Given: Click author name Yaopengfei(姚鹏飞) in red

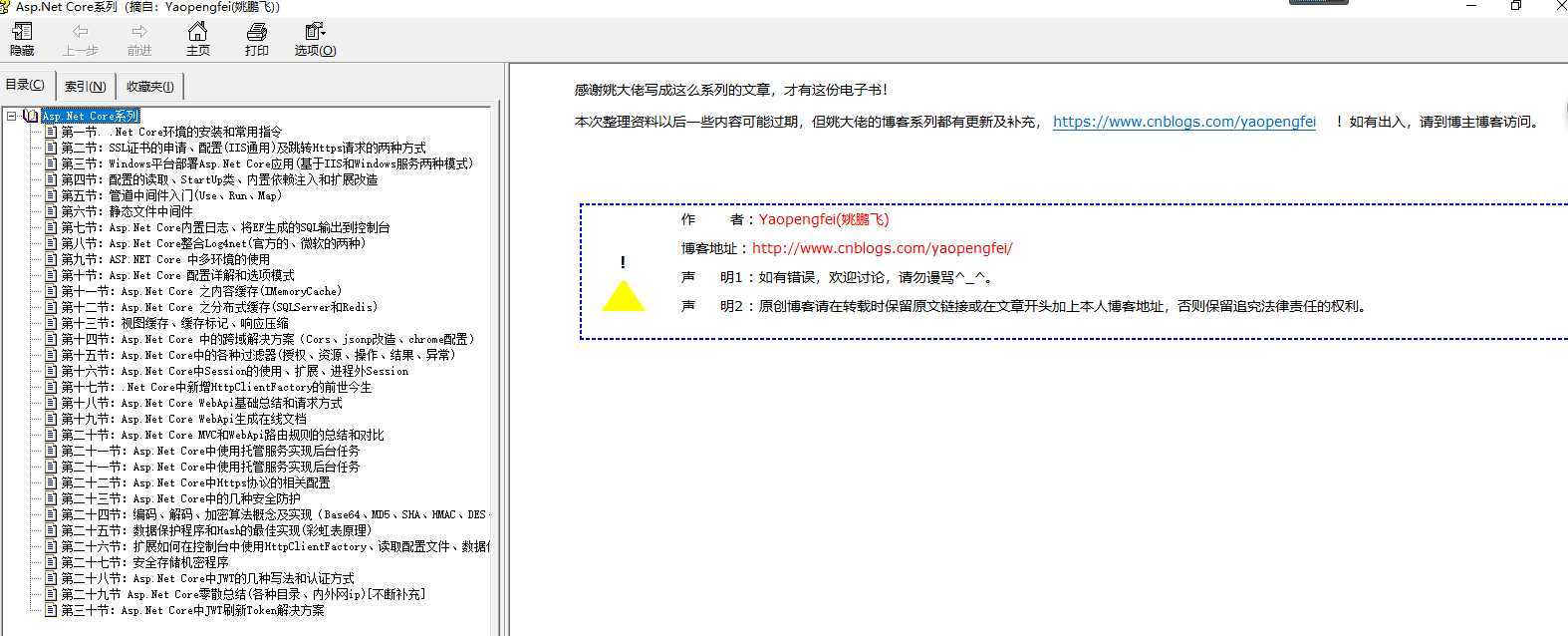Looking at the screenshot, I should 824,219.
